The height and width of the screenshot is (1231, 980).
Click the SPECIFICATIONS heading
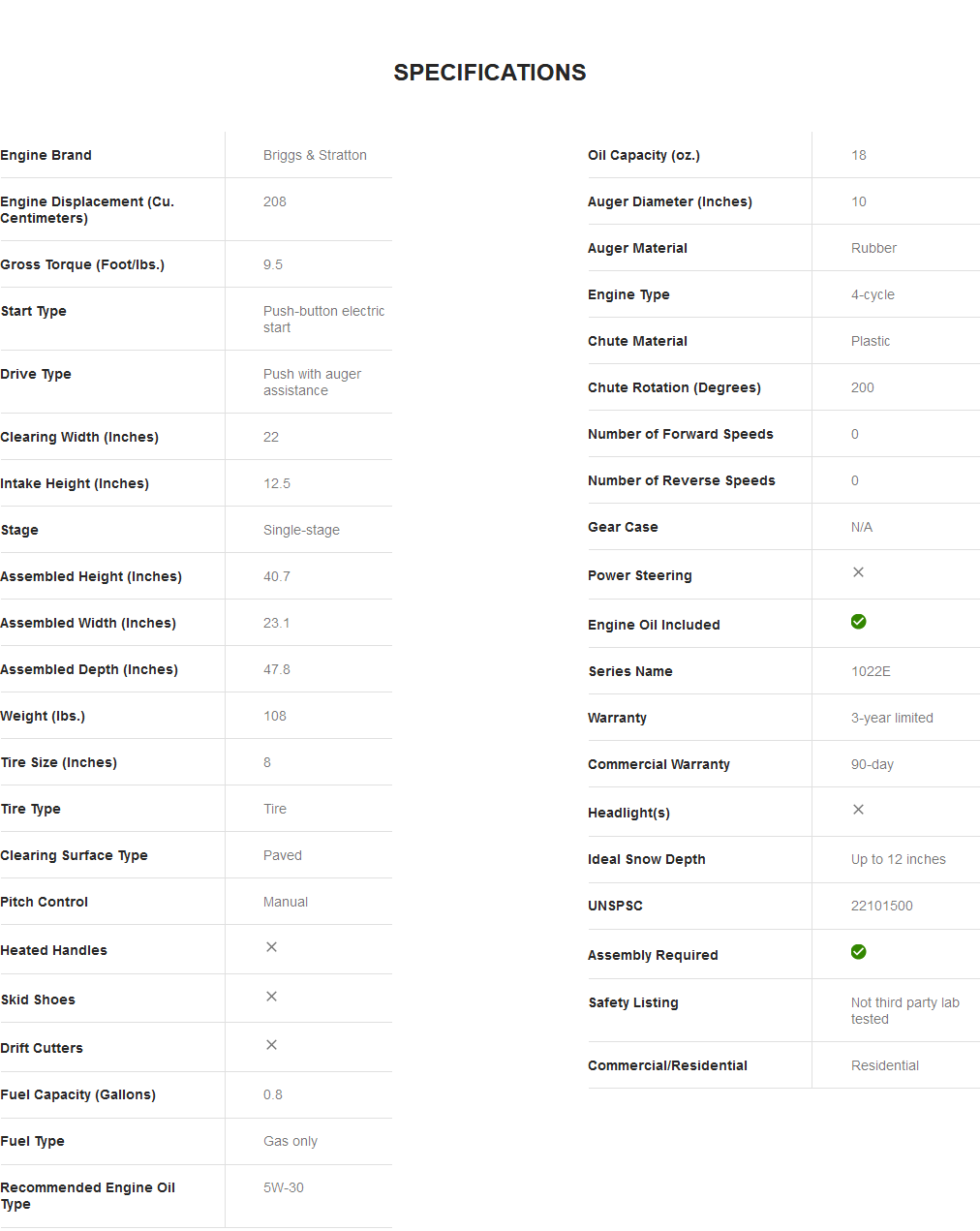coord(489,73)
